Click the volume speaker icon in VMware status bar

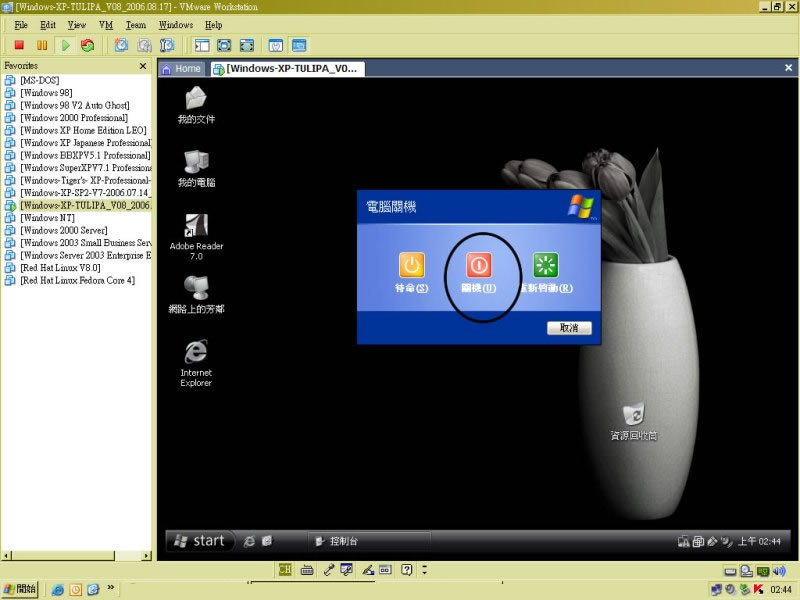[779, 571]
